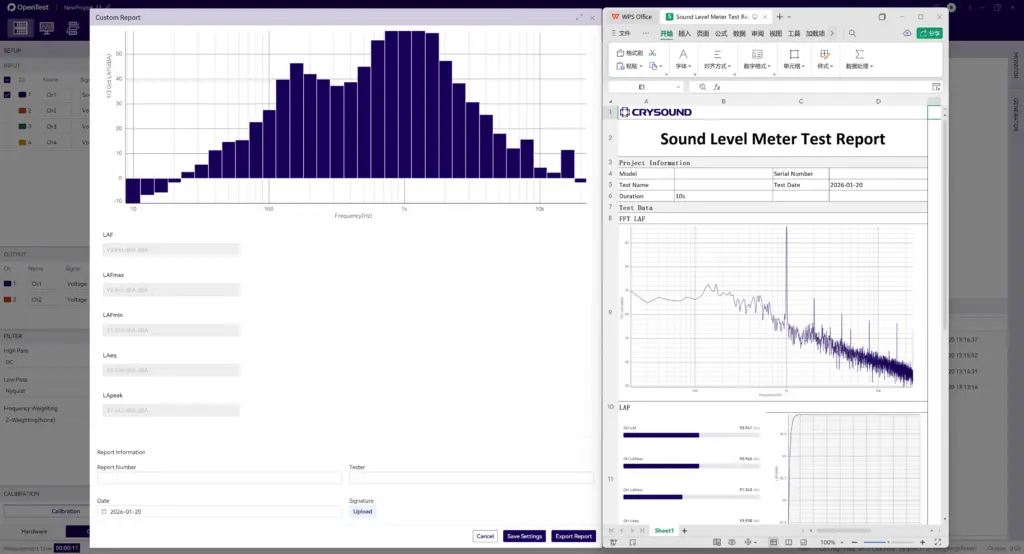Image resolution: width=1024 pixels, height=554 pixels.
Task: Click the fx insert function icon
Action: click(x=717, y=87)
